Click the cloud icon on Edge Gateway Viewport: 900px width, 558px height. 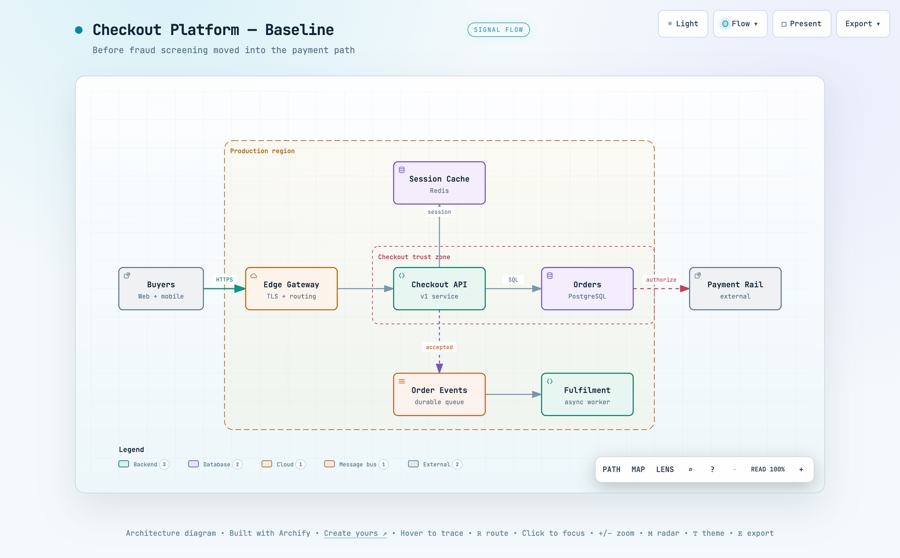[254, 276]
